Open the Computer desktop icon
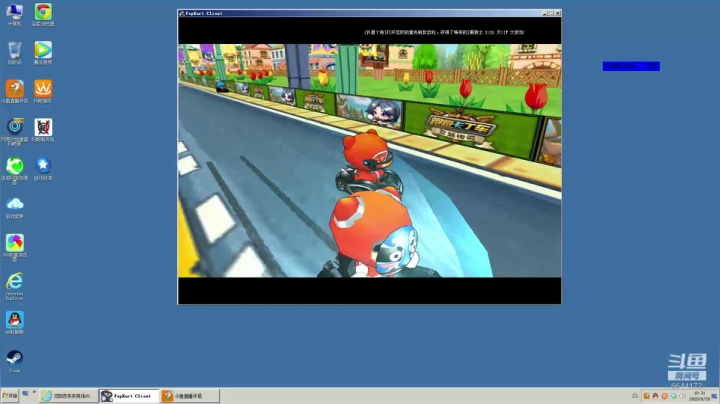The height and width of the screenshot is (404, 720). tap(15, 15)
